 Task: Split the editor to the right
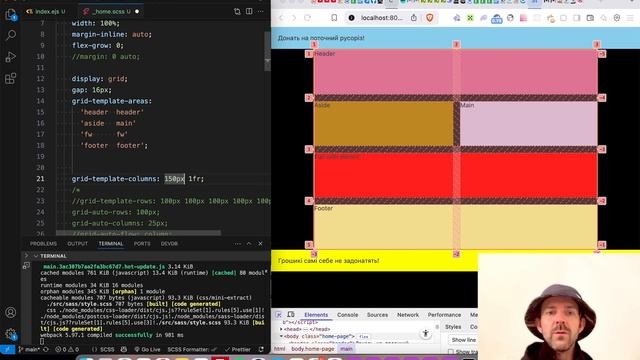pyautogui.click(x=249, y=11)
